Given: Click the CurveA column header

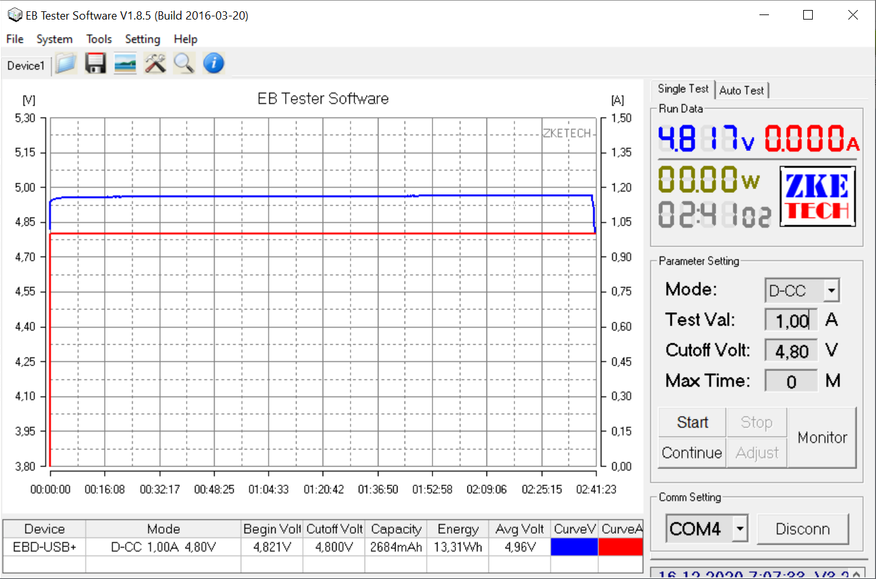Looking at the screenshot, I should pyautogui.click(x=621, y=529).
